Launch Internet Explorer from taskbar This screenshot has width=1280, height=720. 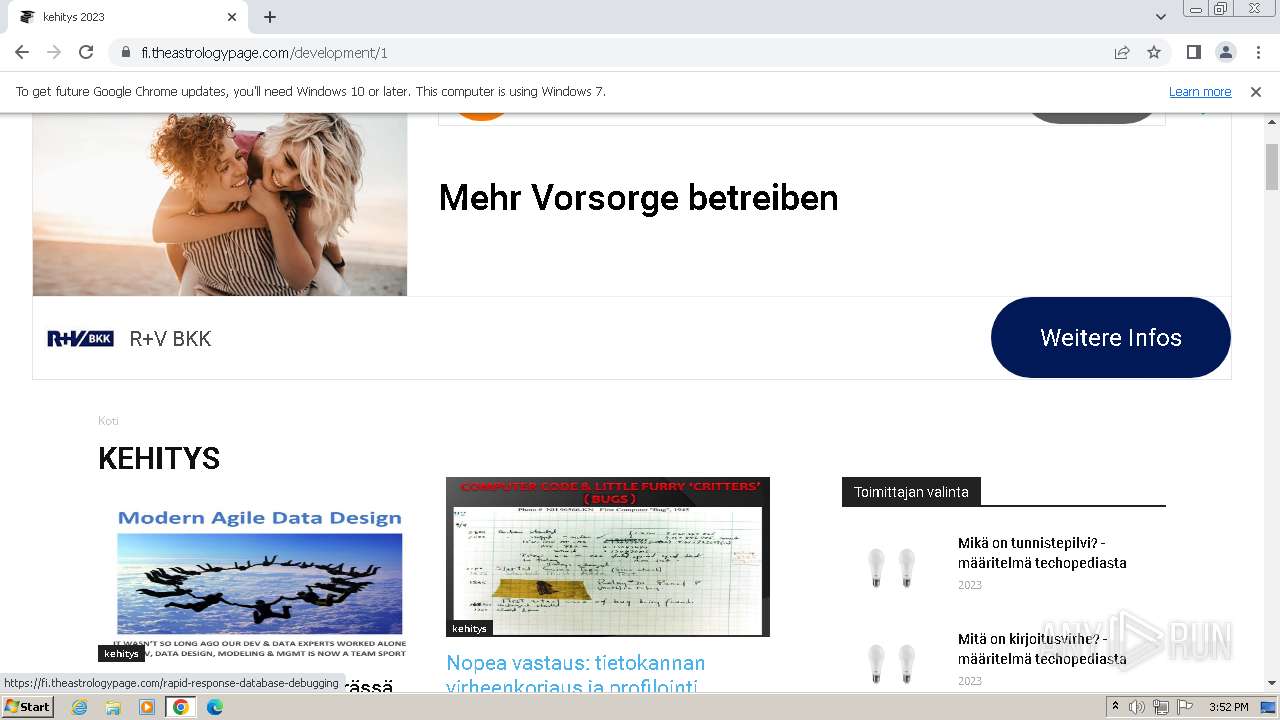[80, 707]
